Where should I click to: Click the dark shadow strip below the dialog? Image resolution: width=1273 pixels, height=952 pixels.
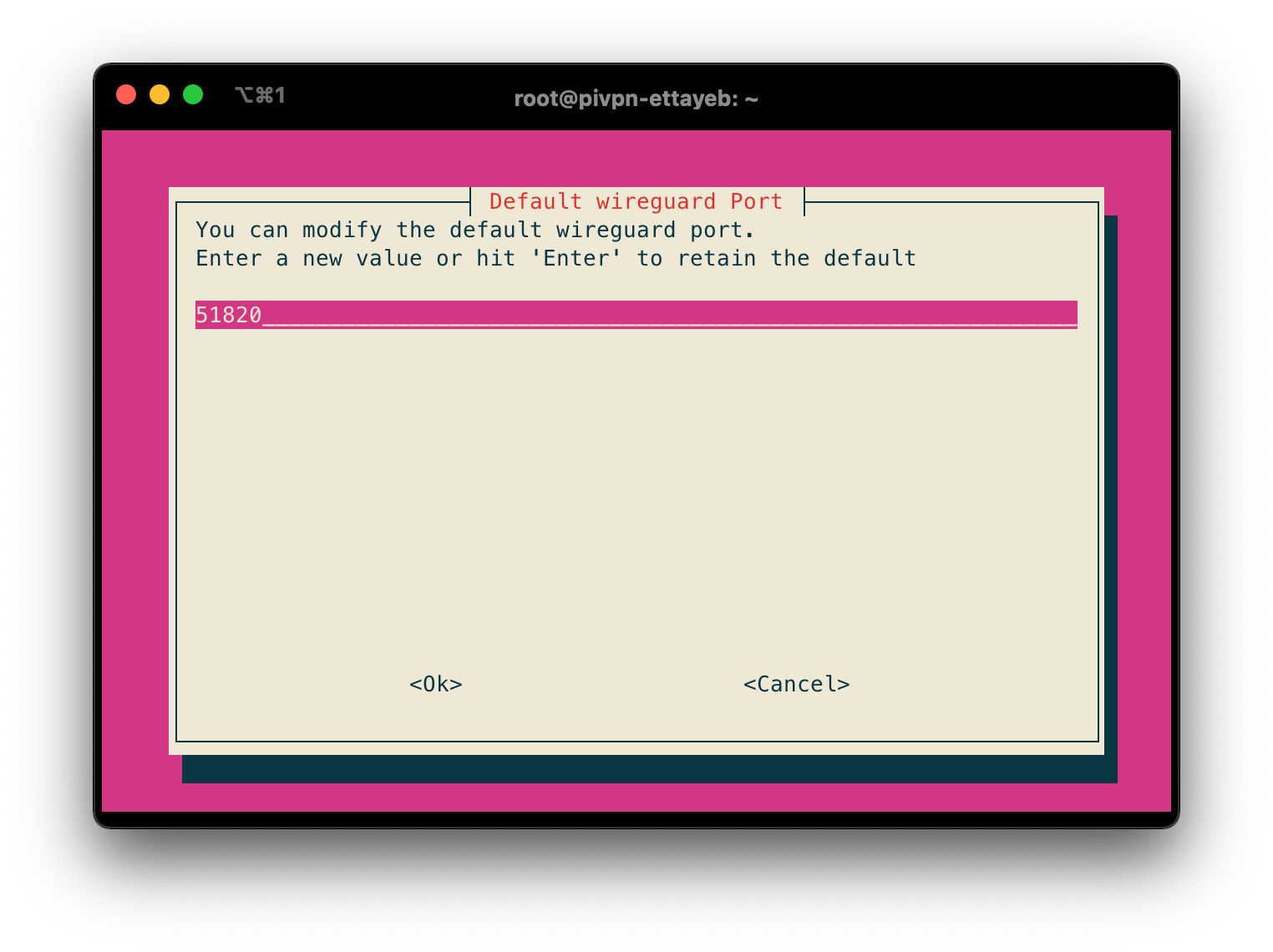pyautogui.click(x=649, y=769)
